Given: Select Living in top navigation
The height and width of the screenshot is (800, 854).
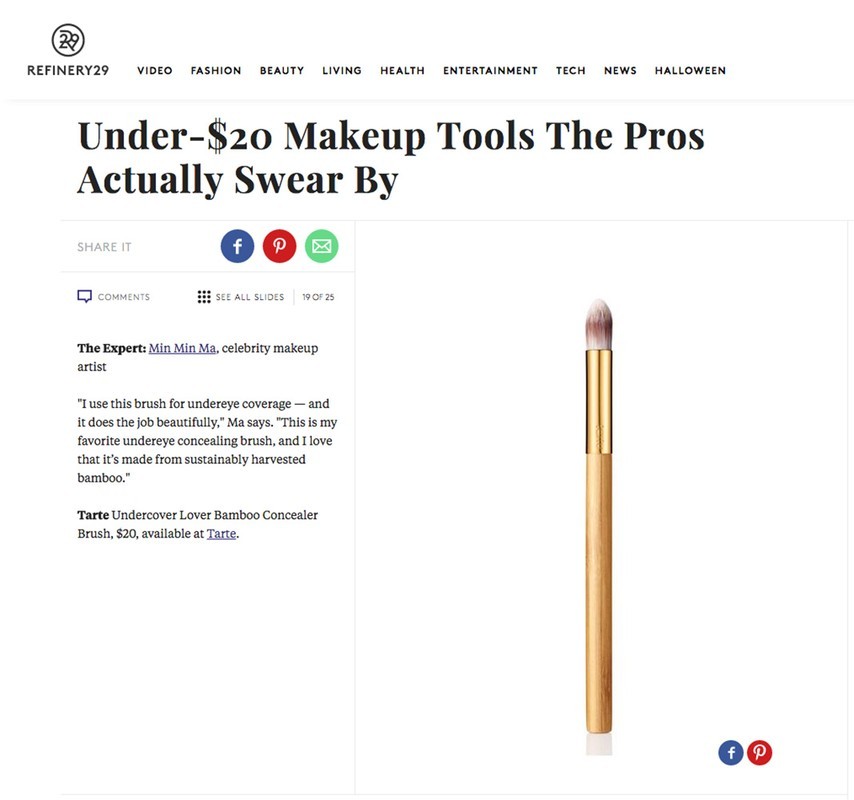Looking at the screenshot, I should 341,71.
